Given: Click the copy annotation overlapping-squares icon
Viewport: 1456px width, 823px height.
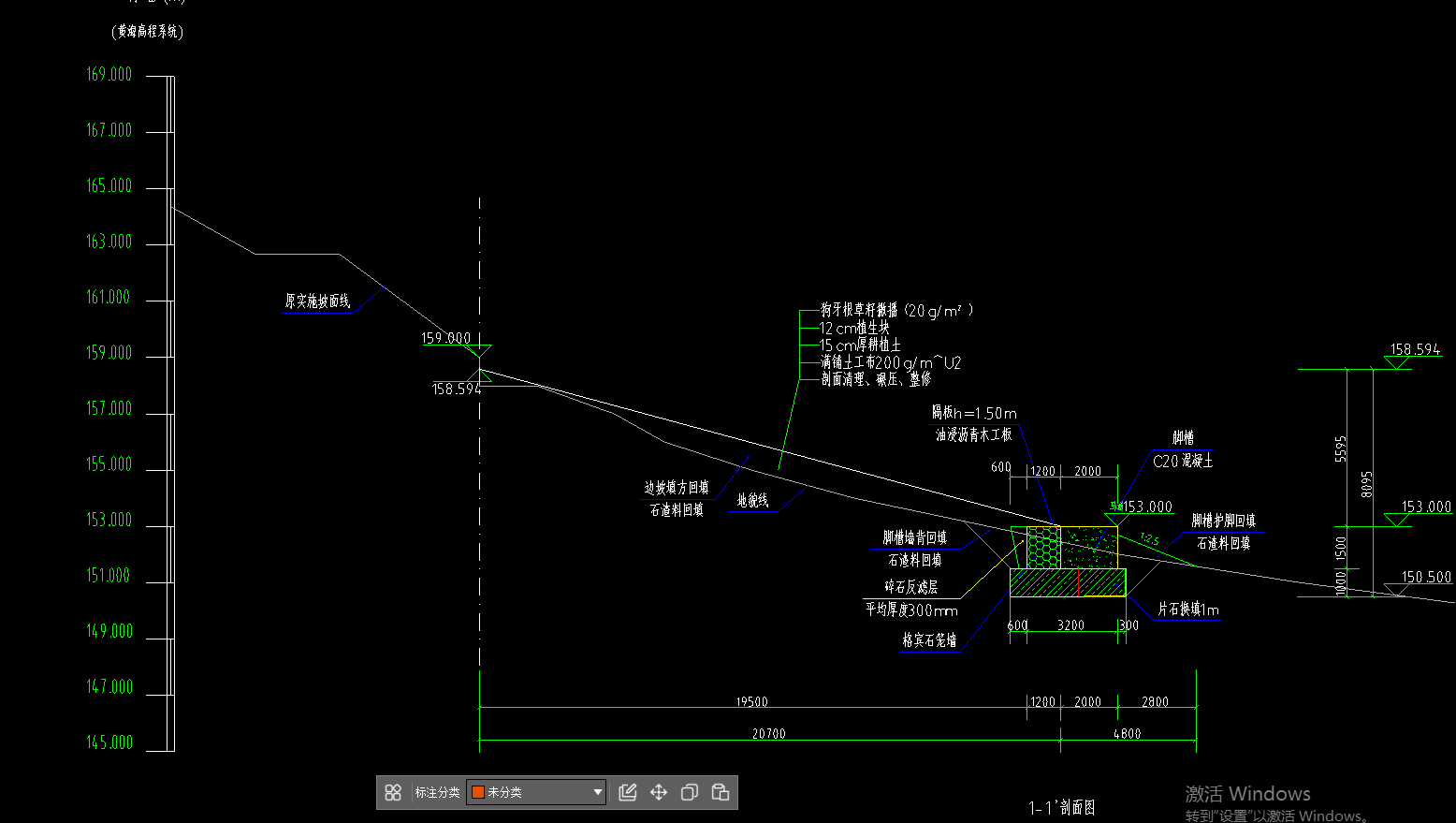Looking at the screenshot, I should coord(690,792).
